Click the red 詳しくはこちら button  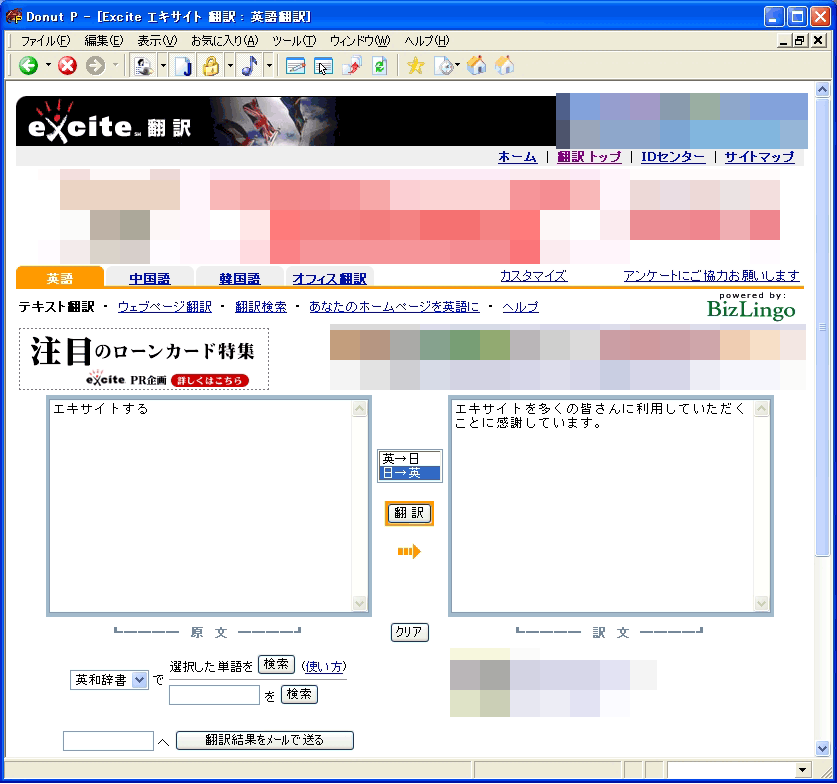pos(210,381)
